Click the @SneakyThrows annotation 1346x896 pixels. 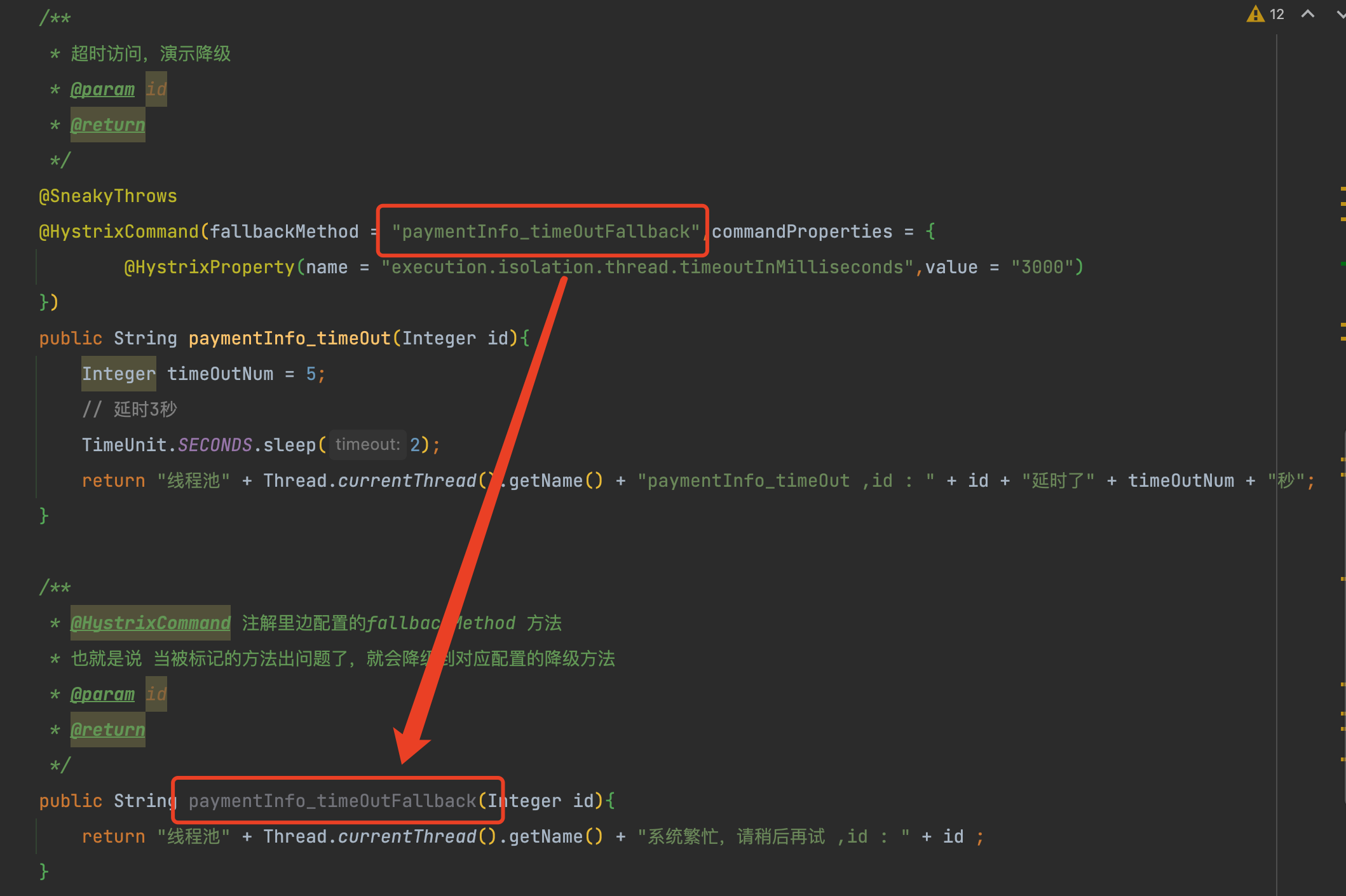tap(108, 196)
